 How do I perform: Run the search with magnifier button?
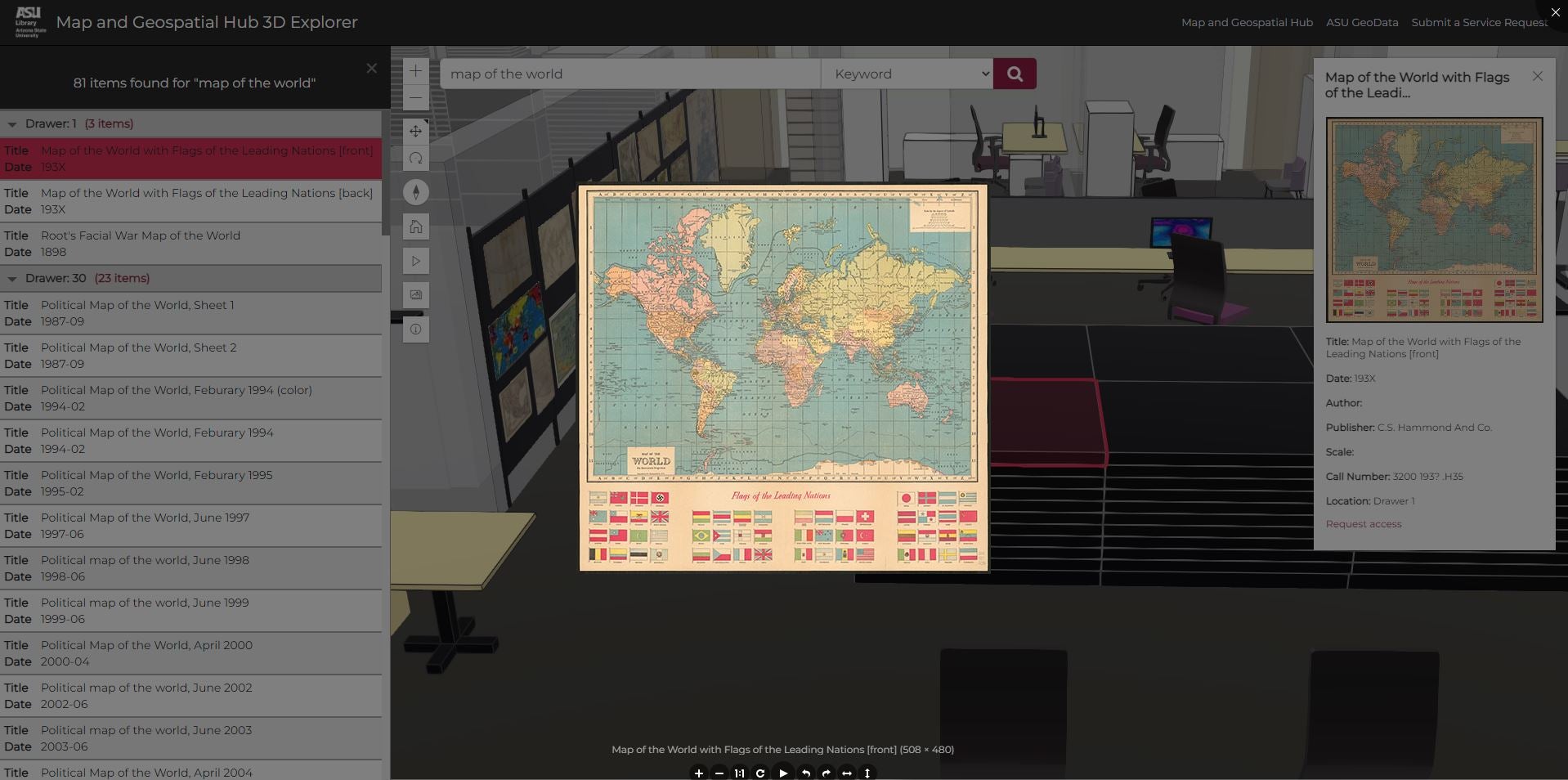coord(1015,74)
